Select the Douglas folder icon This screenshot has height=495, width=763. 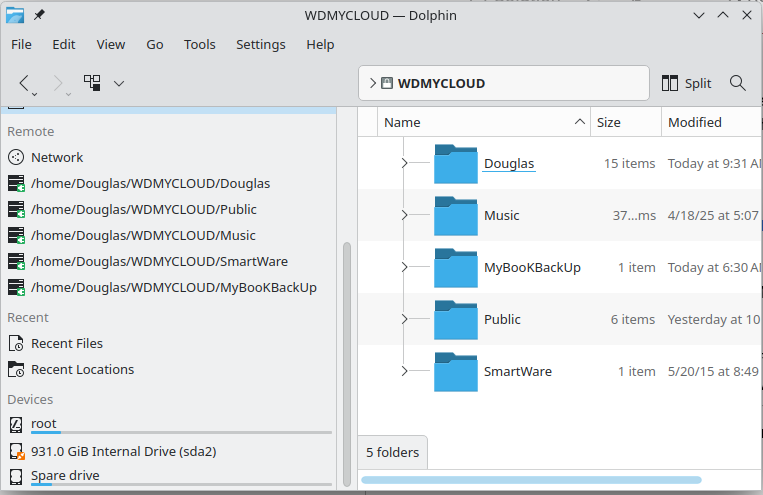click(x=456, y=164)
